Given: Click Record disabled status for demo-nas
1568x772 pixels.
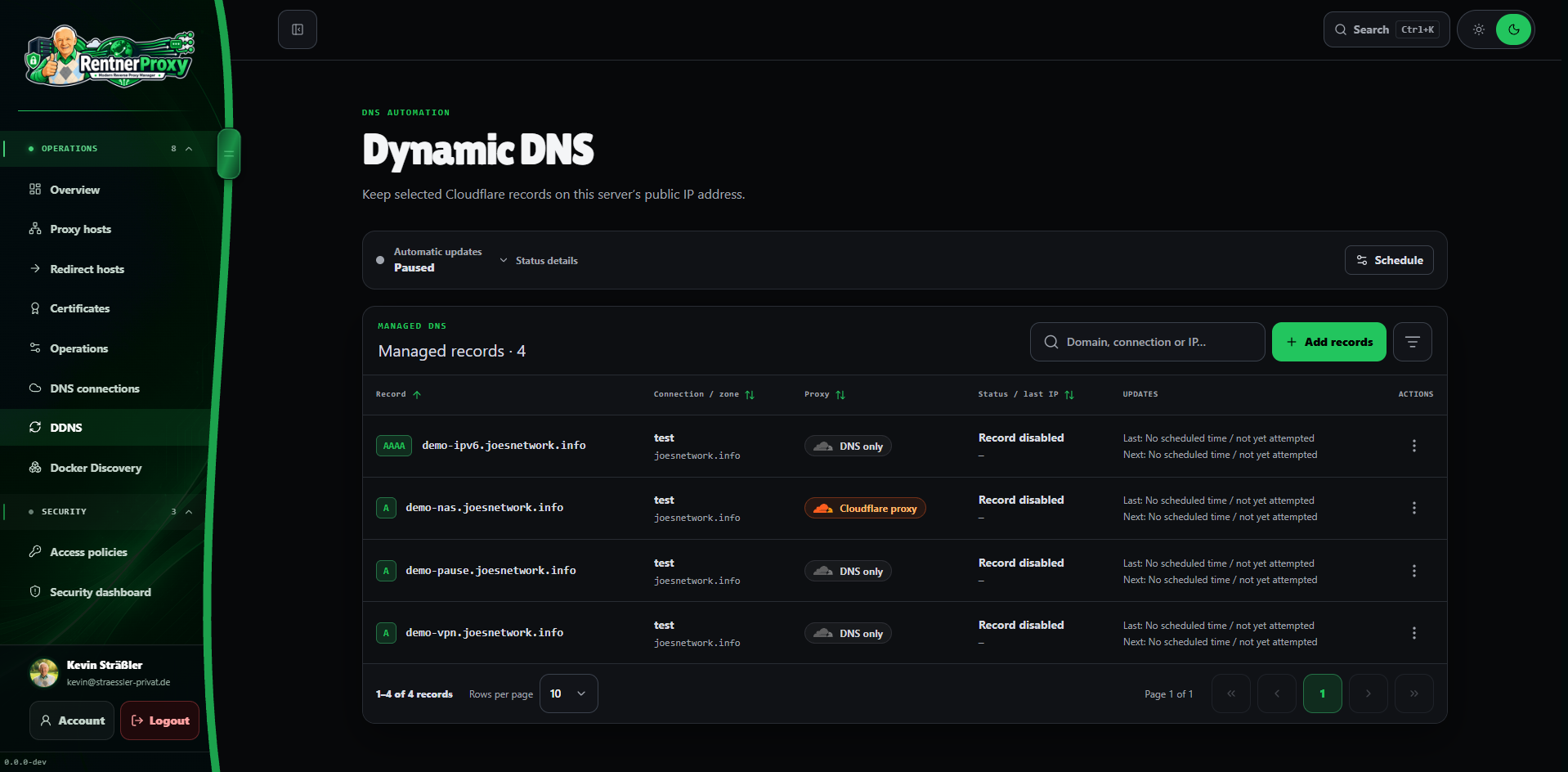Looking at the screenshot, I should pos(1021,500).
